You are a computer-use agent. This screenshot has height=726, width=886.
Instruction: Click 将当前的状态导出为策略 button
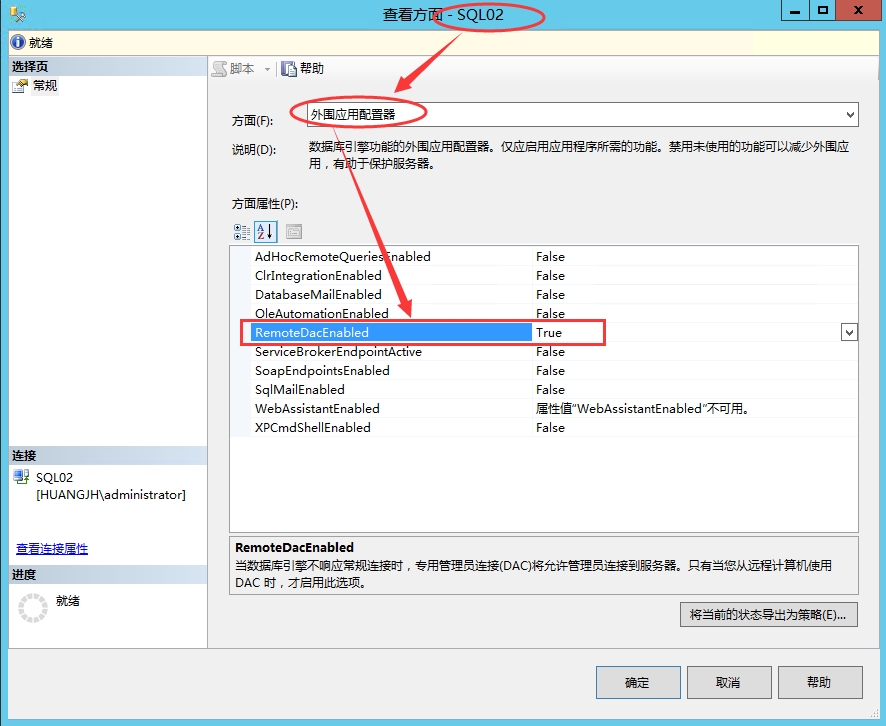[768, 615]
